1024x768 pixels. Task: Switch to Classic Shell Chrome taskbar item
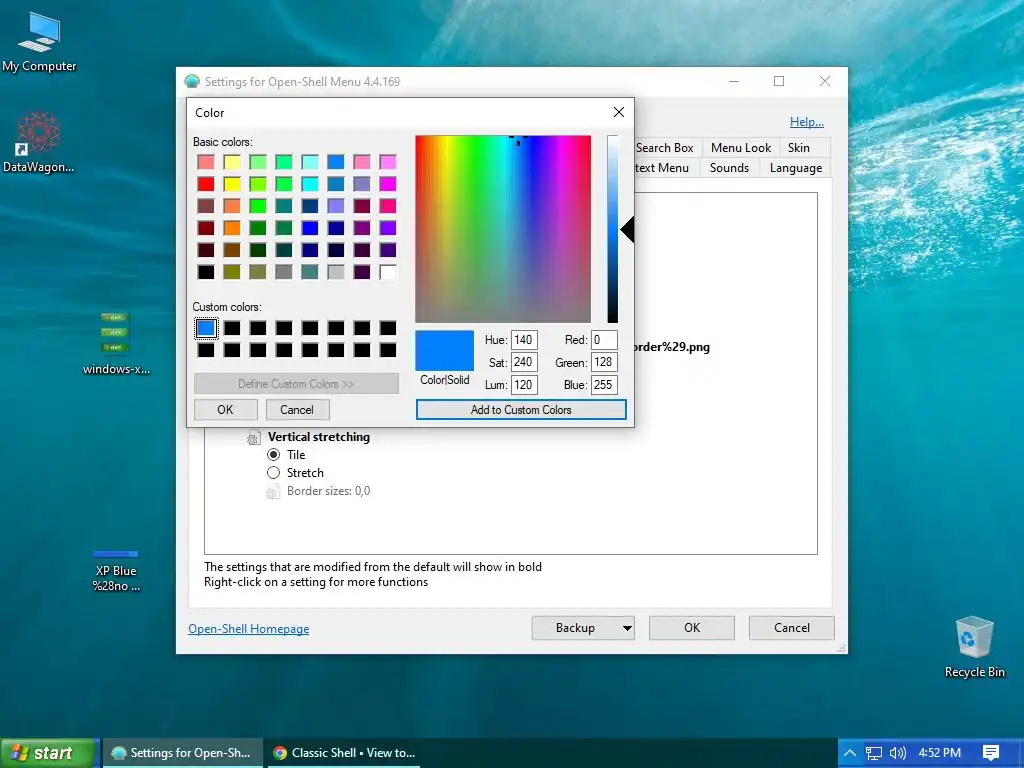(344, 753)
